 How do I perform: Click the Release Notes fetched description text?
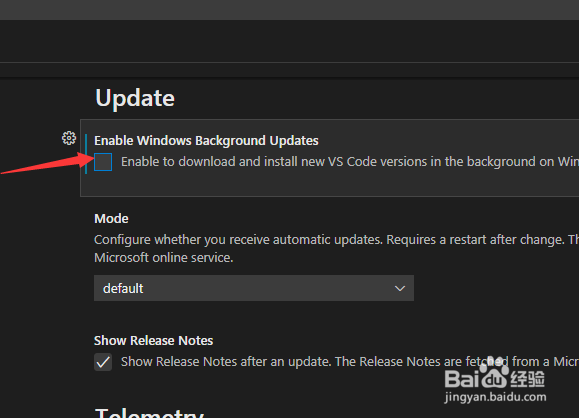click(350, 362)
